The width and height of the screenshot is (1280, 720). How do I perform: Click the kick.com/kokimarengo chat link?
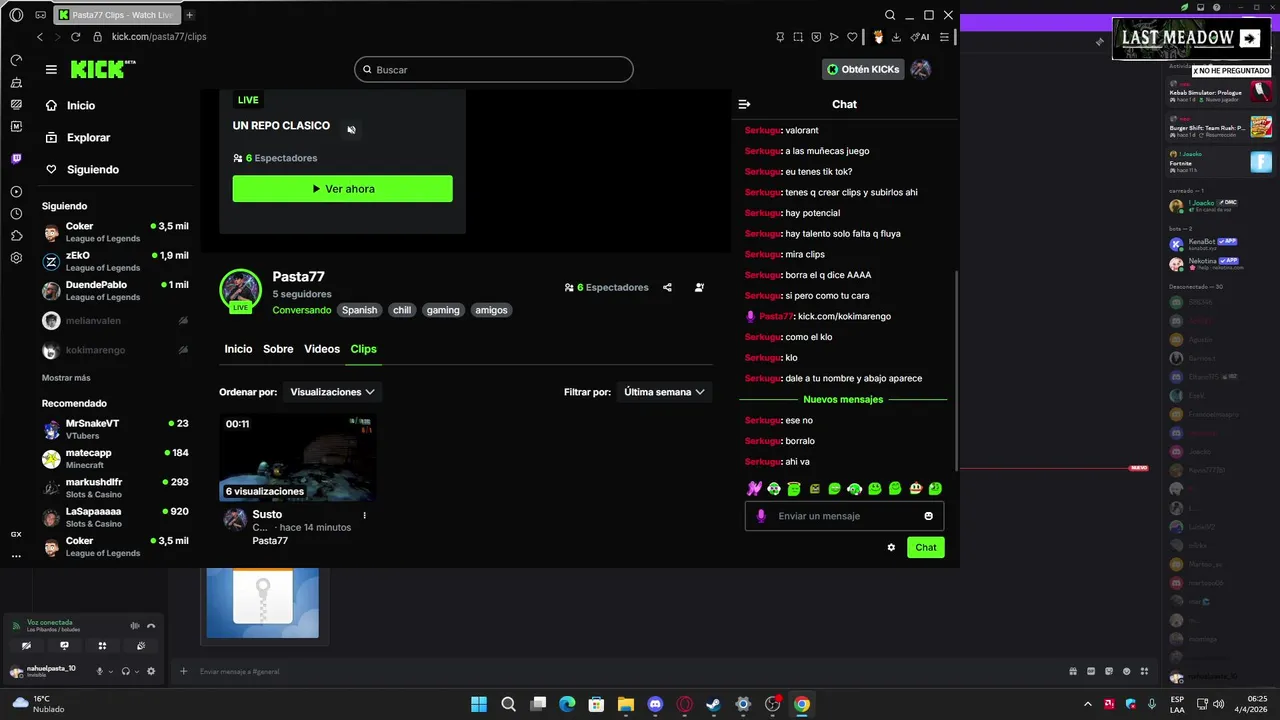point(844,316)
